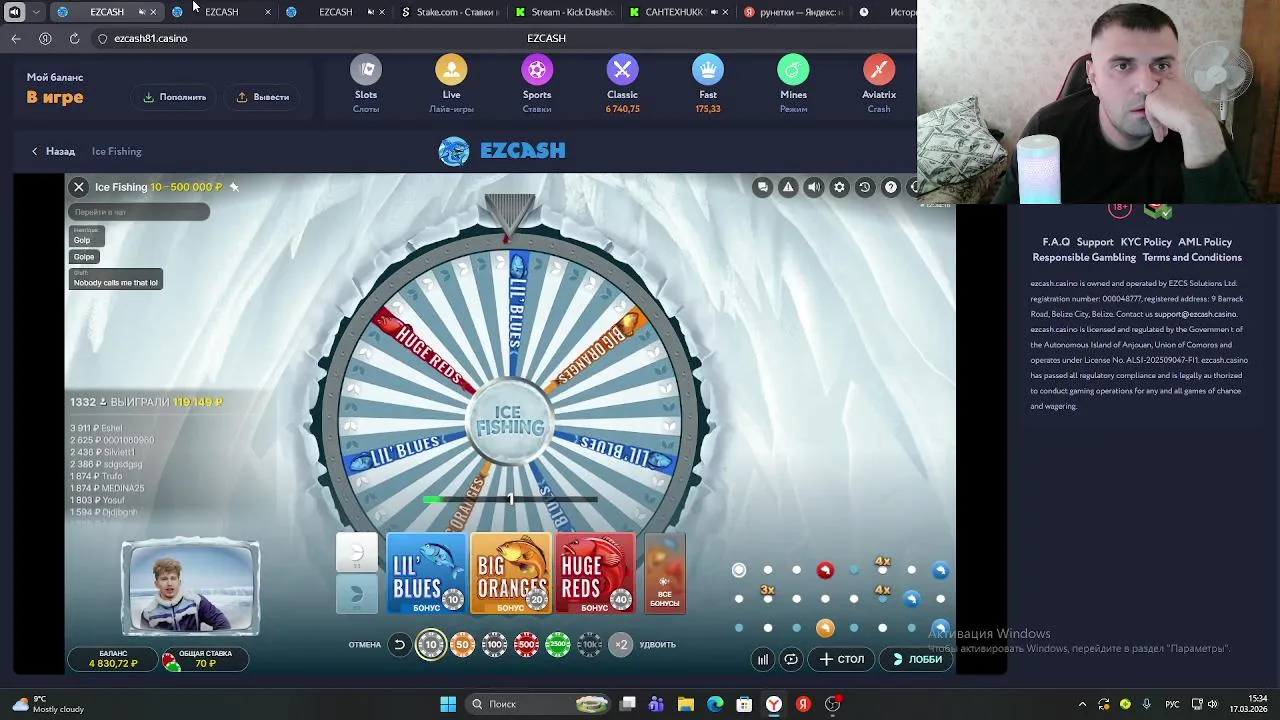The image size is (1280, 720).
Task: Open the AML Policy link
Action: point(1205,242)
